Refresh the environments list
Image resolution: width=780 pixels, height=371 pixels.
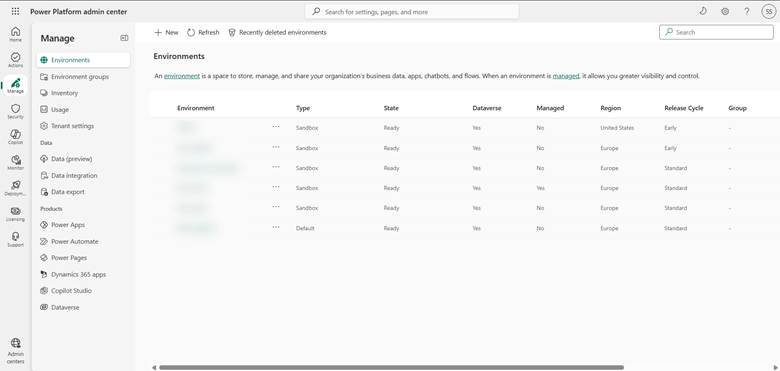(203, 32)
